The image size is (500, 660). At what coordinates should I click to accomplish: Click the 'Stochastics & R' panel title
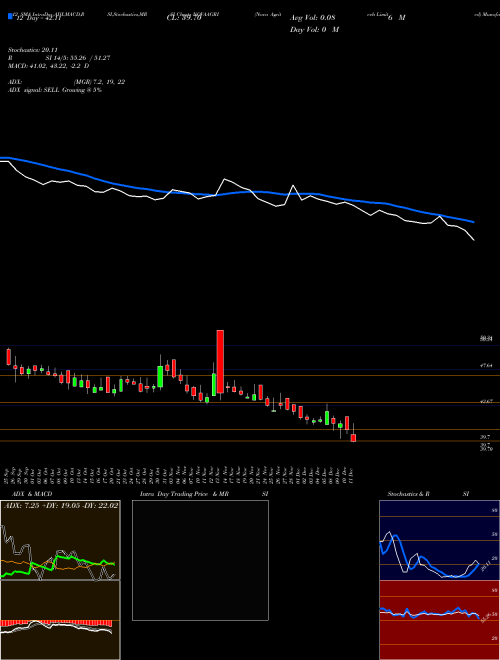point(408,494)
